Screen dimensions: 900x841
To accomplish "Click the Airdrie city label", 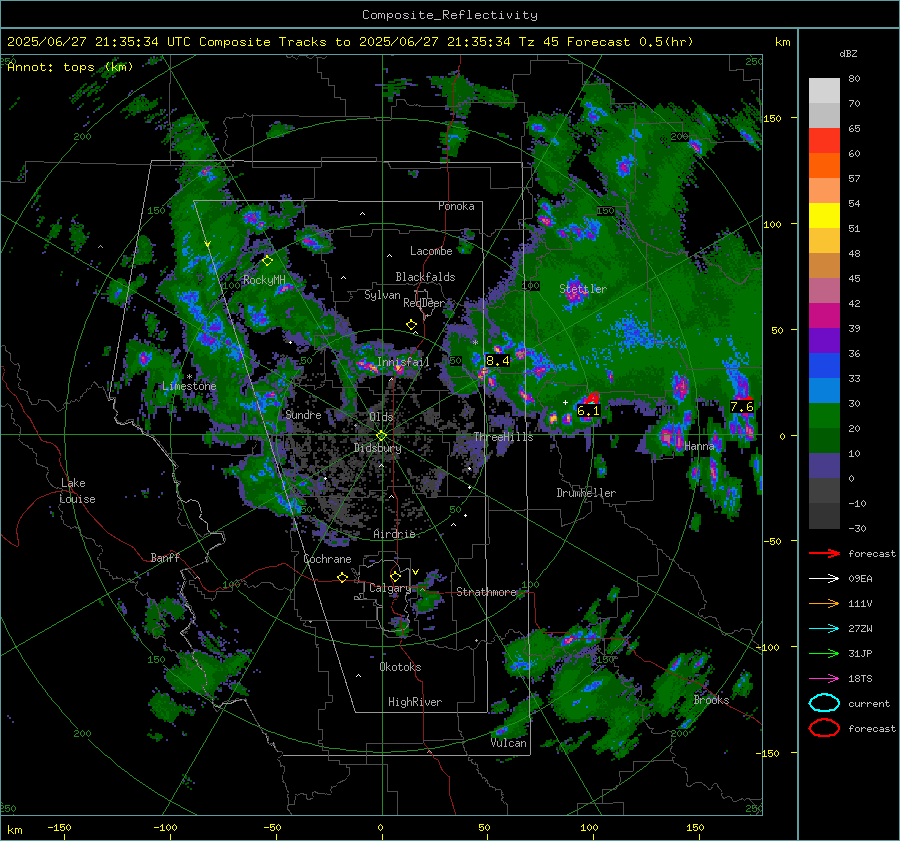I will pos(394,534).
